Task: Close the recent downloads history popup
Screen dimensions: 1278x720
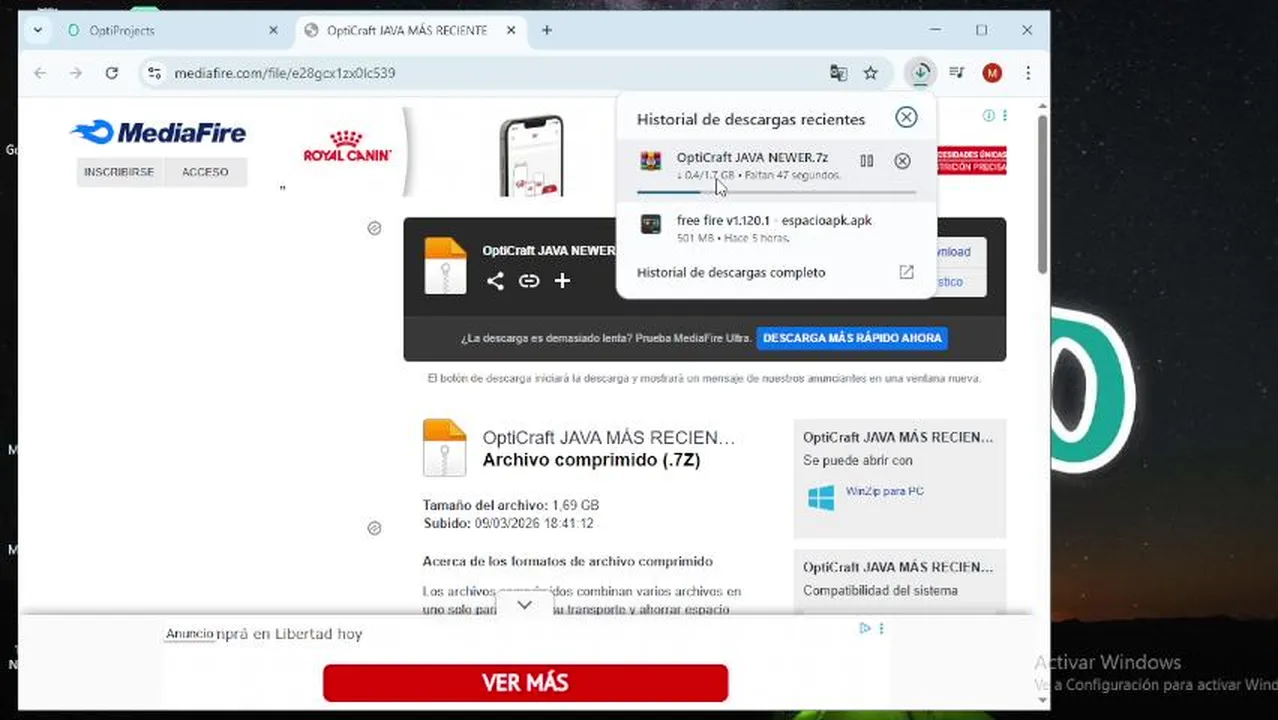Action: click(906, 117)
